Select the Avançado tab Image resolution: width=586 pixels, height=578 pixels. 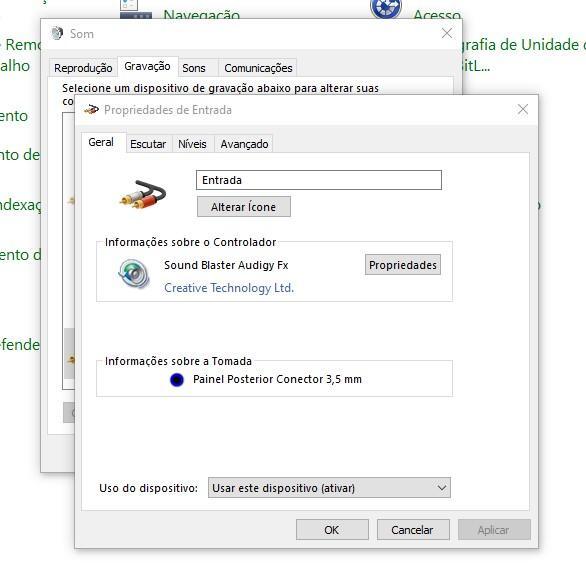point(244,144)
